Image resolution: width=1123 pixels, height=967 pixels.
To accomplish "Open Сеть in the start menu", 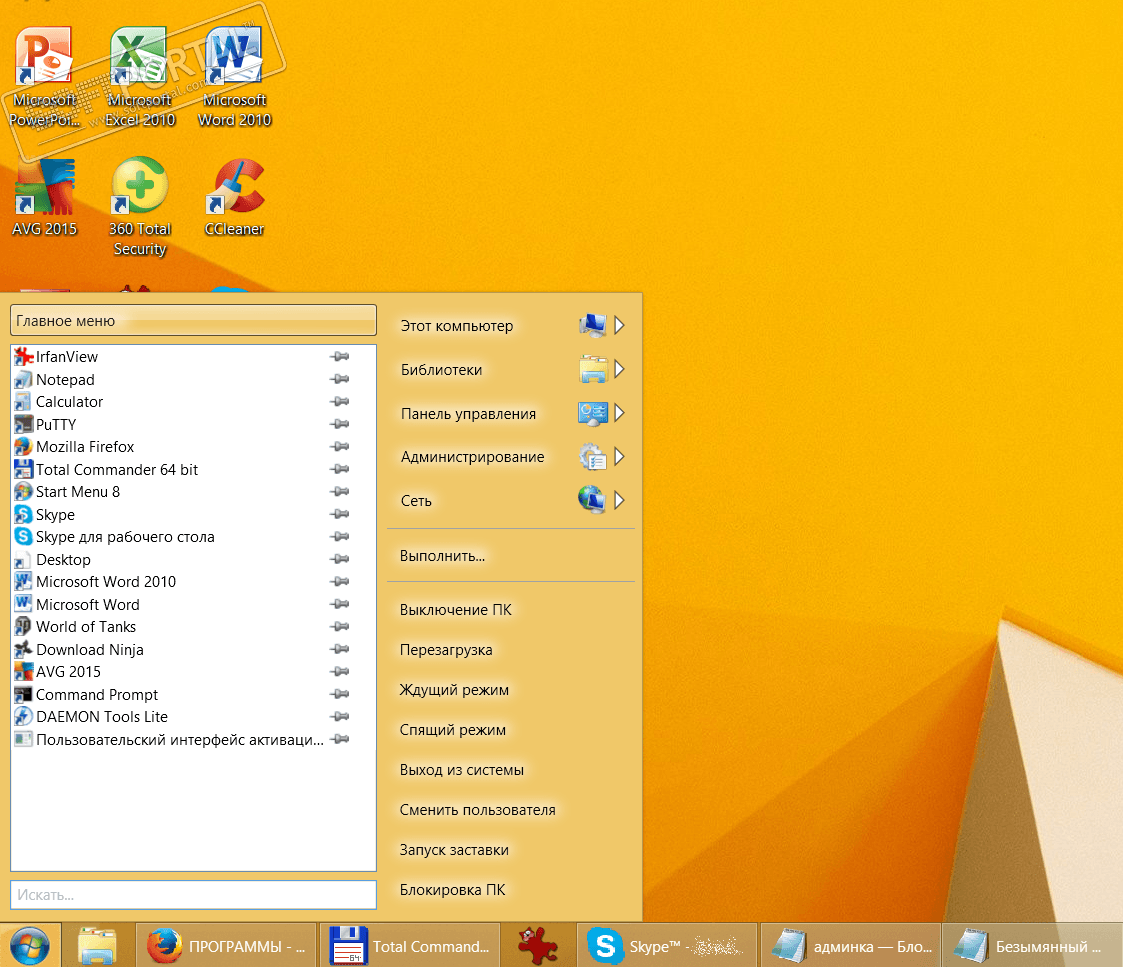I will (416, 501).
